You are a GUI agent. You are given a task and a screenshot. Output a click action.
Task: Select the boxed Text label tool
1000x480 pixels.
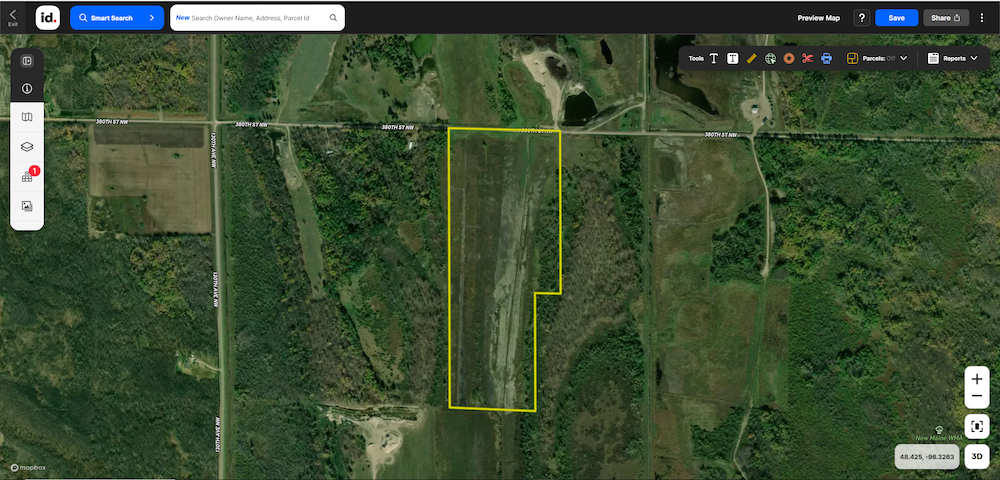point(733,58)
